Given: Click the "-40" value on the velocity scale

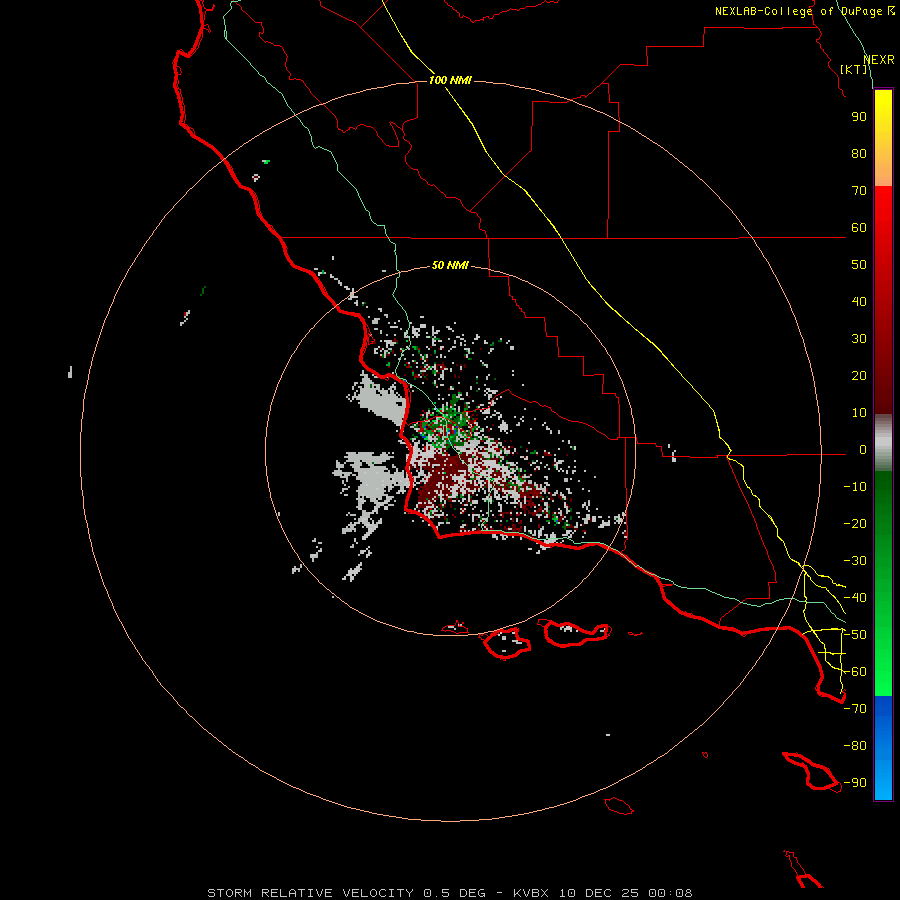Looking at the screenshot, I should (855, 598).
